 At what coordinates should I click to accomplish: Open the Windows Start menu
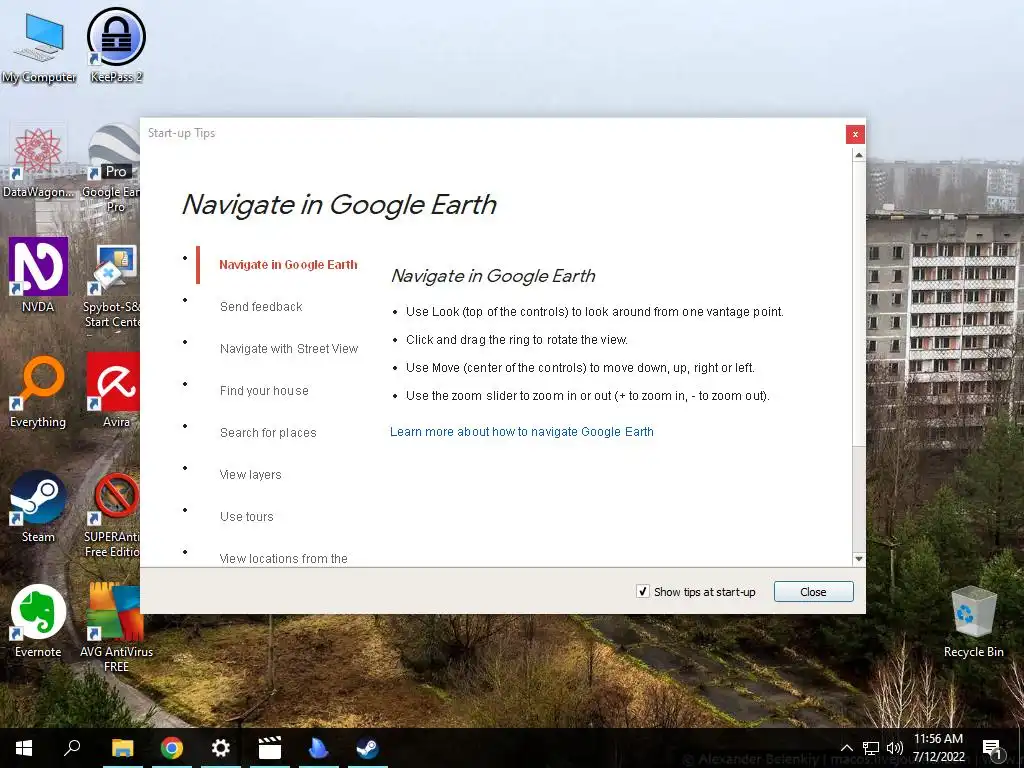[x=24, y=748]
